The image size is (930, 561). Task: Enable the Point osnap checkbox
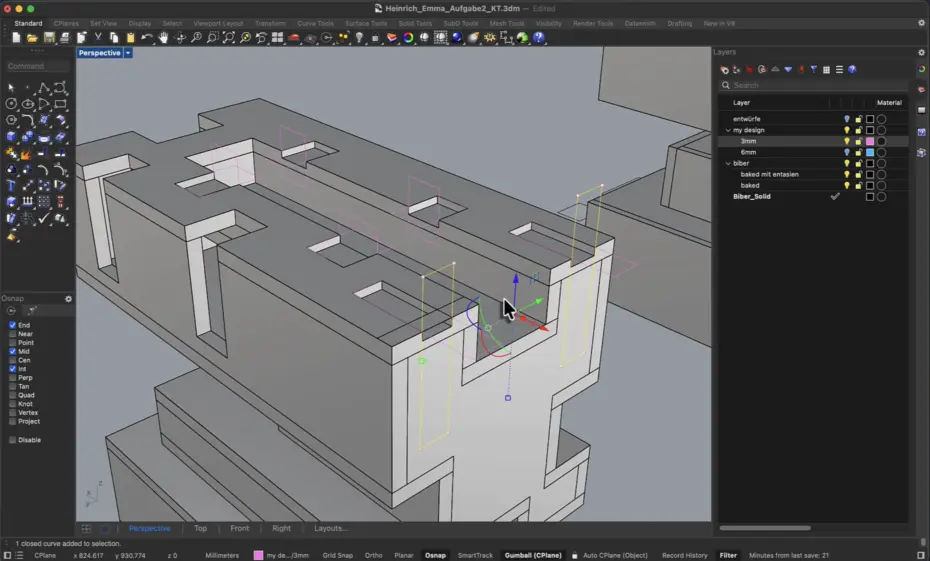click(x=12, y=343)
